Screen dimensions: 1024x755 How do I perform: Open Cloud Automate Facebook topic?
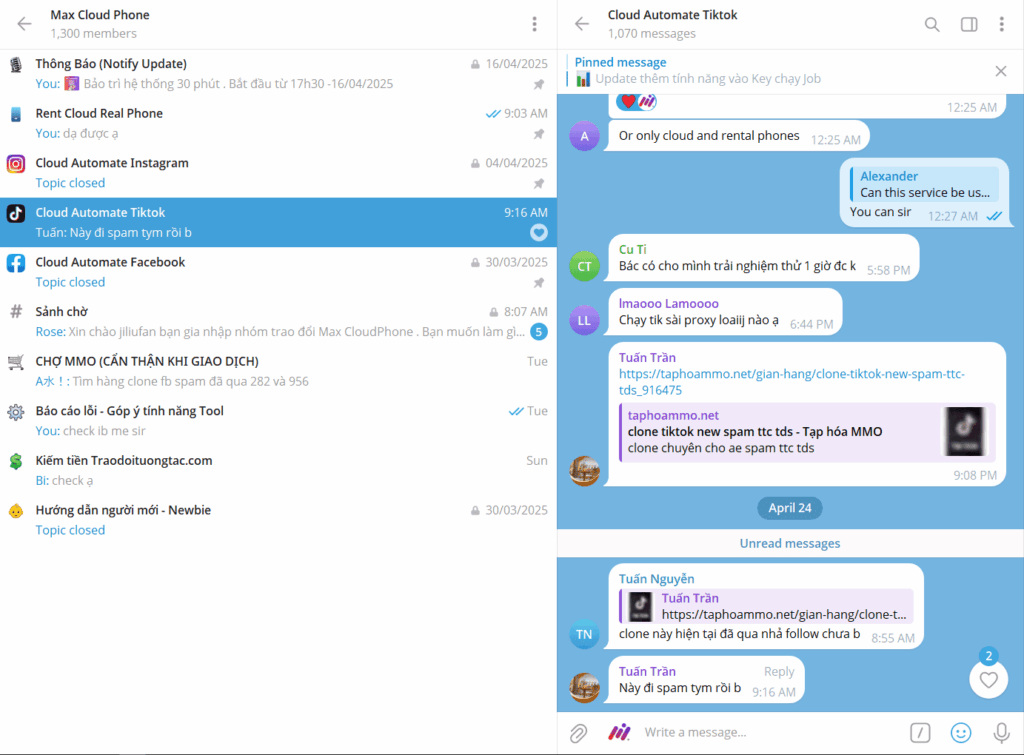tap(278, 272)
